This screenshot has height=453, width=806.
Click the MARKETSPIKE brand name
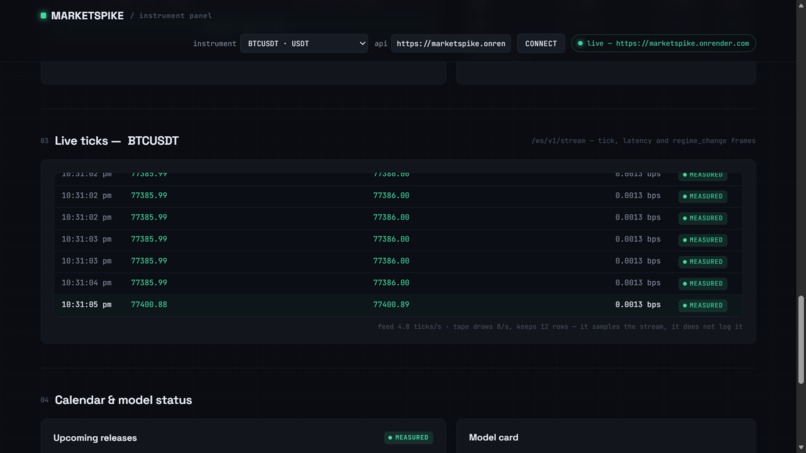point(87,16)
